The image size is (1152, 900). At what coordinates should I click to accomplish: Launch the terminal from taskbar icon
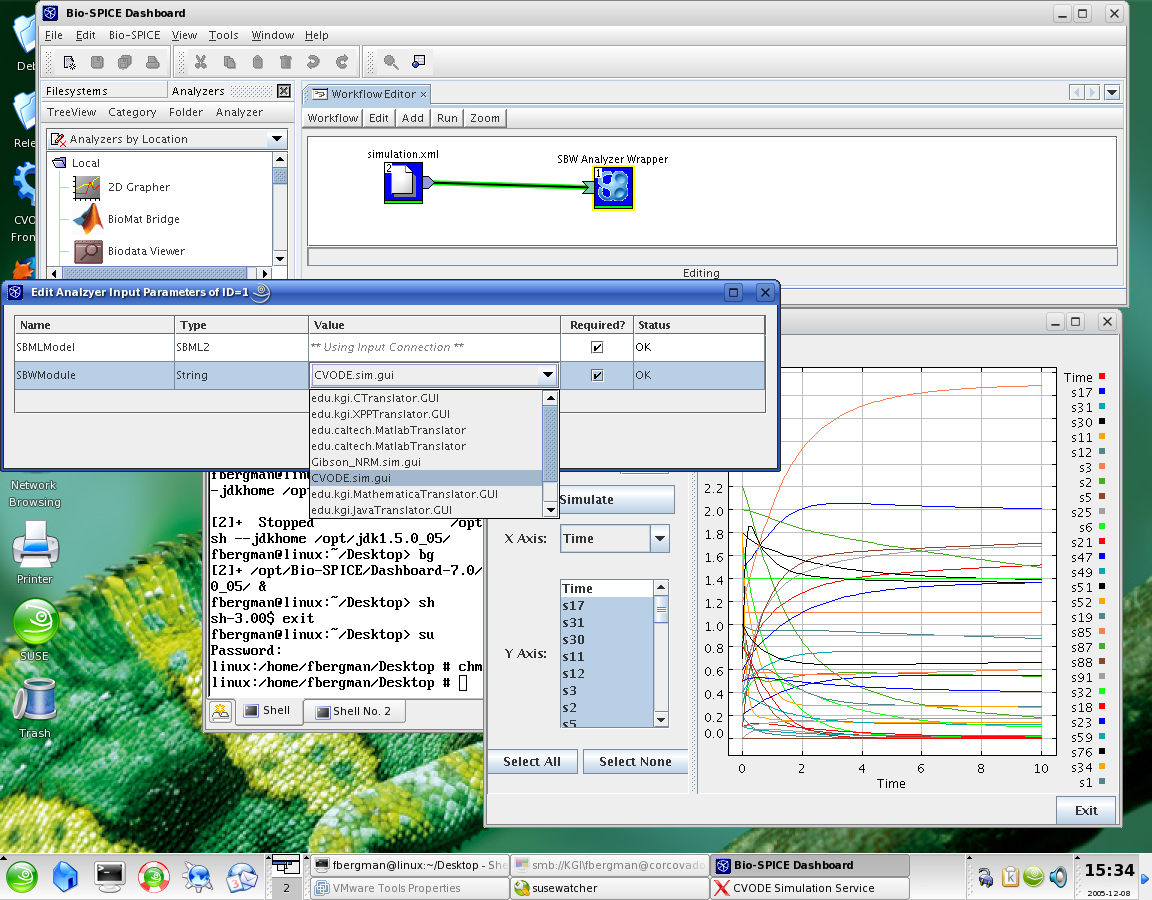click(x=109, y=876)
